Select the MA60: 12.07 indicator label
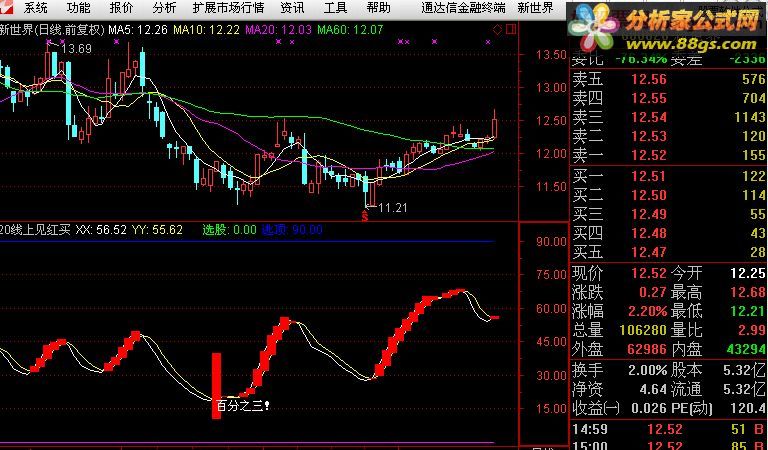The width and height of the screenshot is (768, 450). (x=350, y=30)
